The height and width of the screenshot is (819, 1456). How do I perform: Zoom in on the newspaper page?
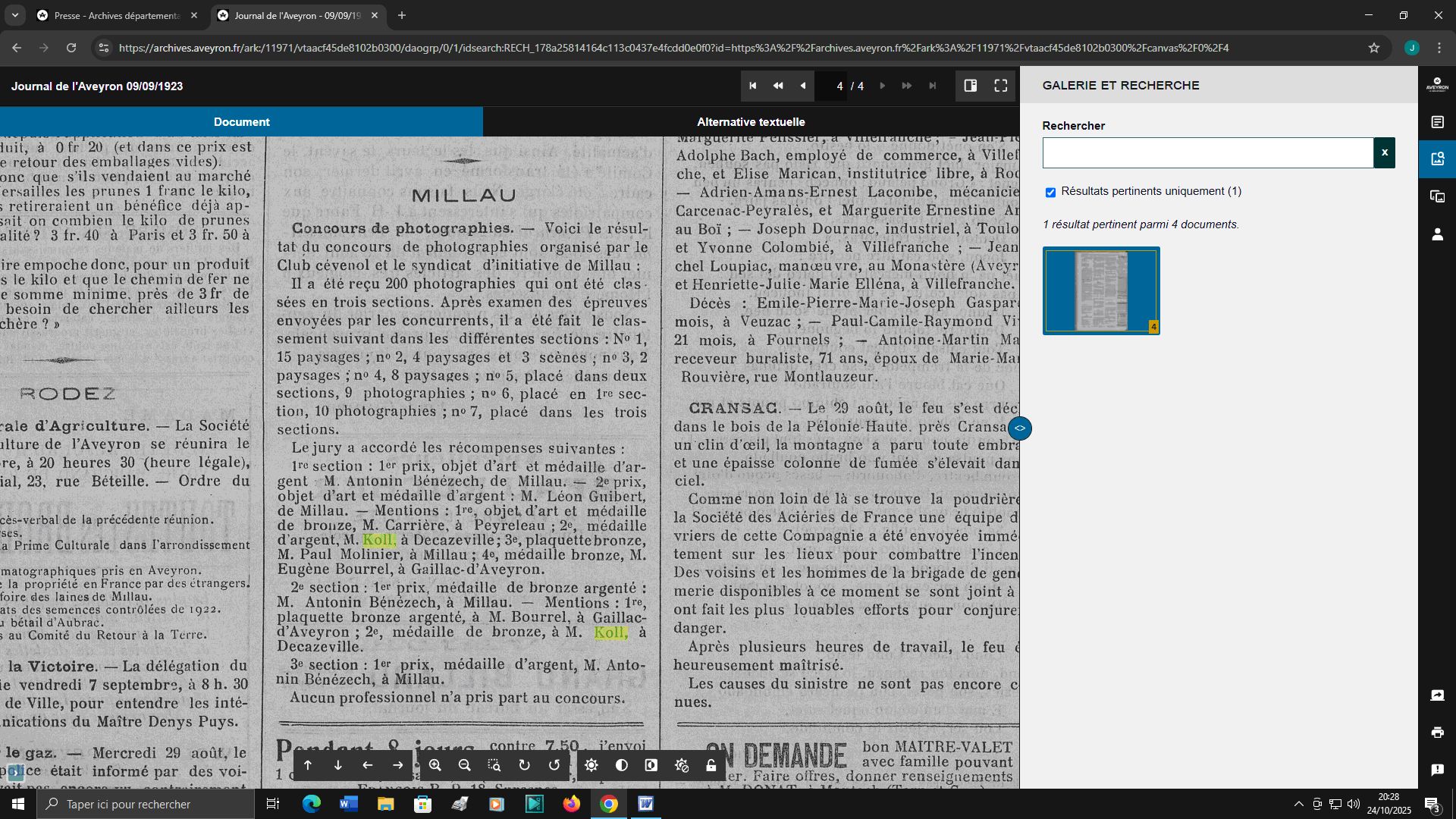point(435,766)
